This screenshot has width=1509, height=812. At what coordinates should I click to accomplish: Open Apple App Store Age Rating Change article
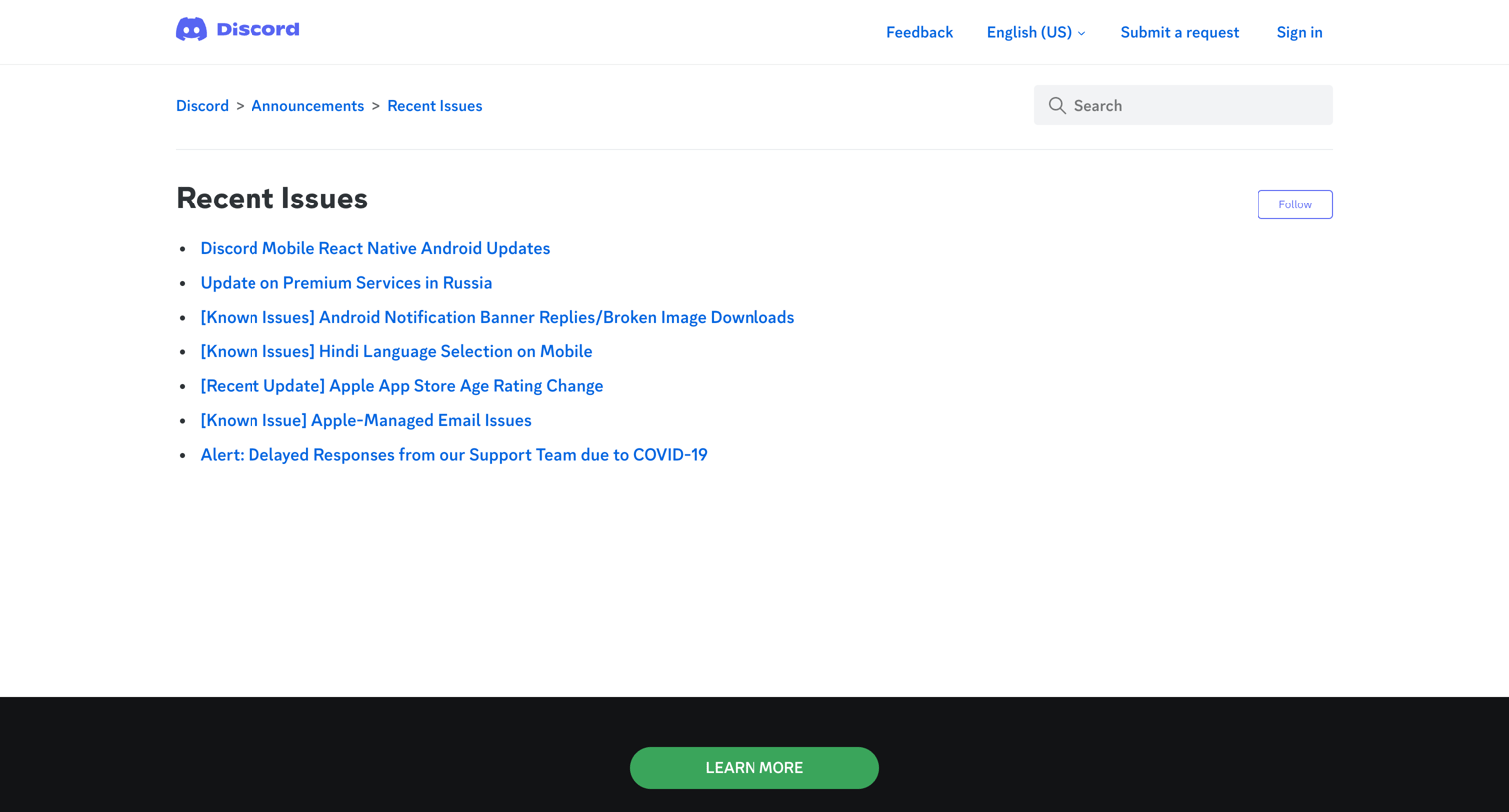[x=401, y=386]
